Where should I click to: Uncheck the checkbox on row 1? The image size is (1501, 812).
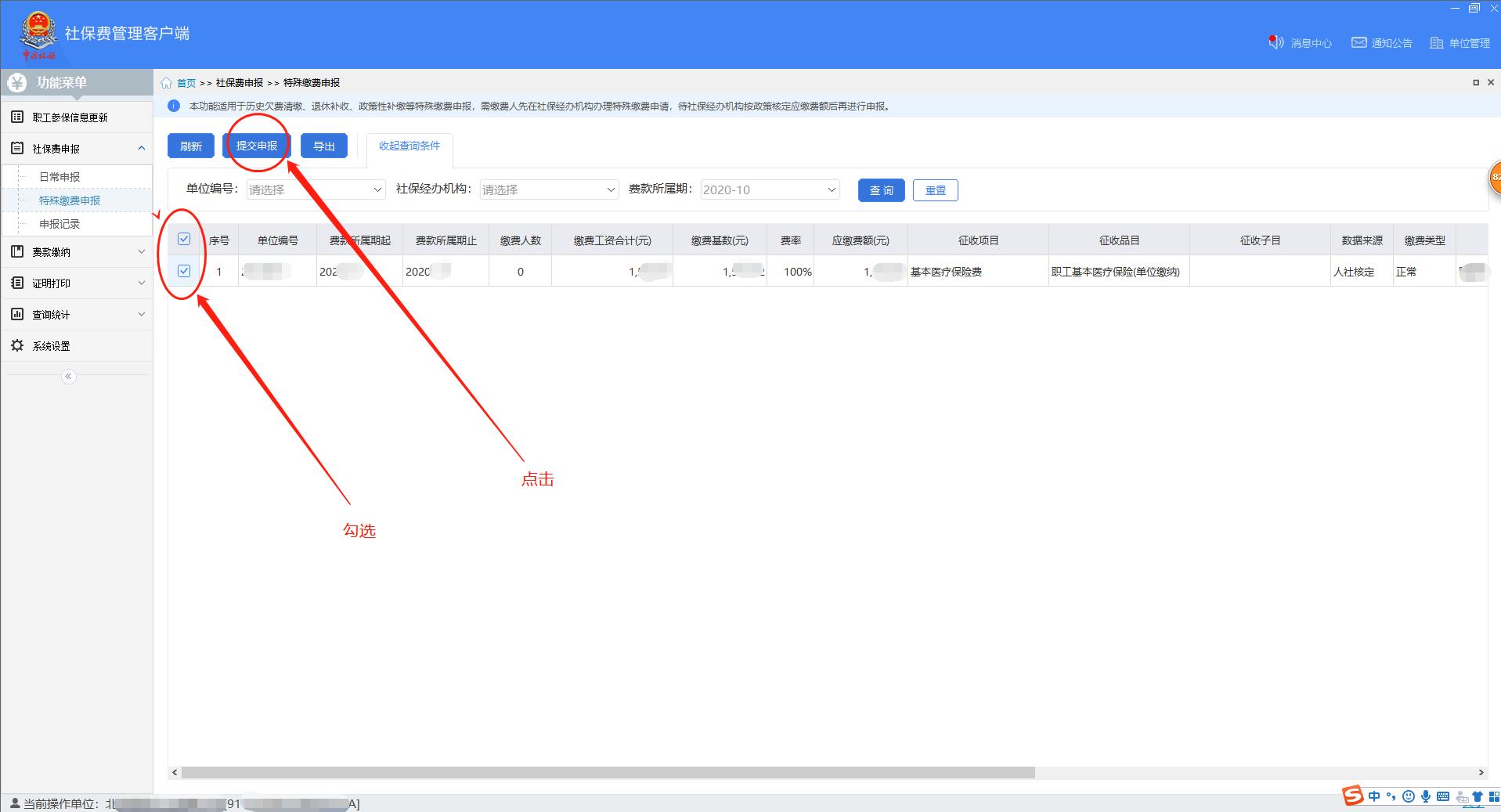[185, 271]
